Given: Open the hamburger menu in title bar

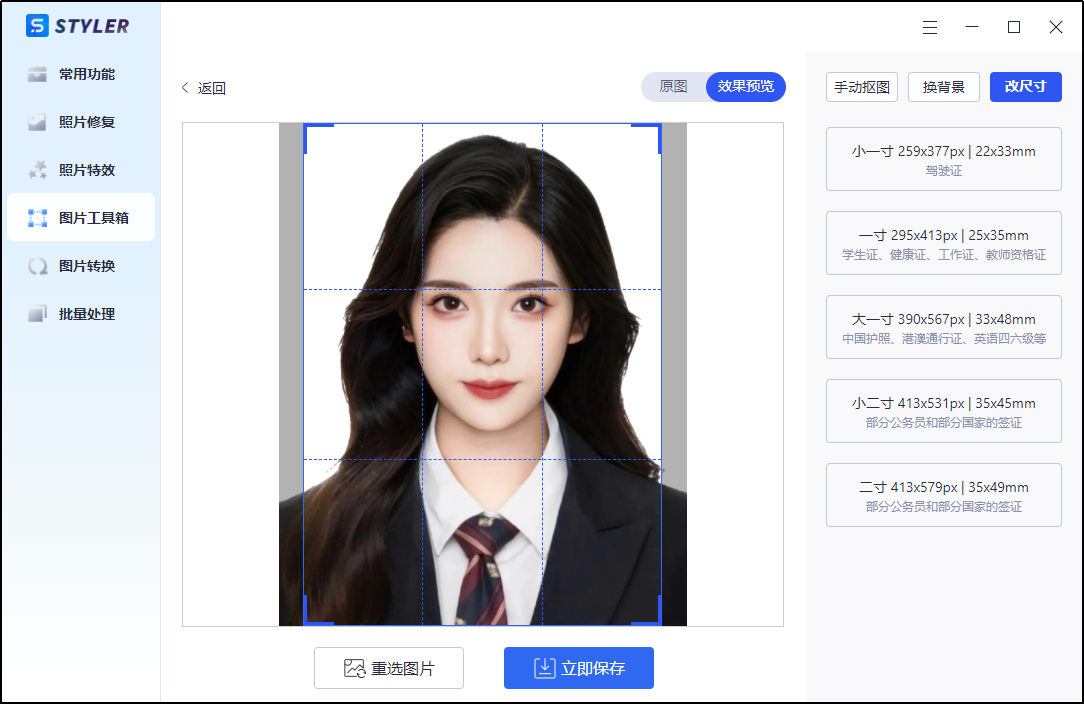Looking at the screenshot, I should [930, 28].
